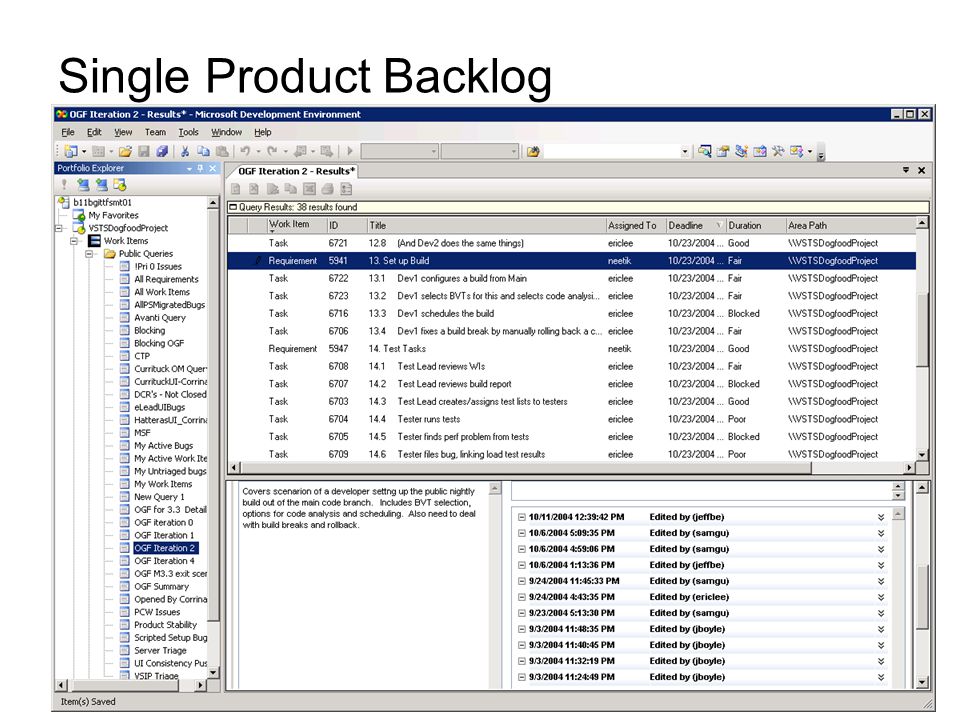Sort by the Title column header
960x720 pixels.
[x=486, y=225]
